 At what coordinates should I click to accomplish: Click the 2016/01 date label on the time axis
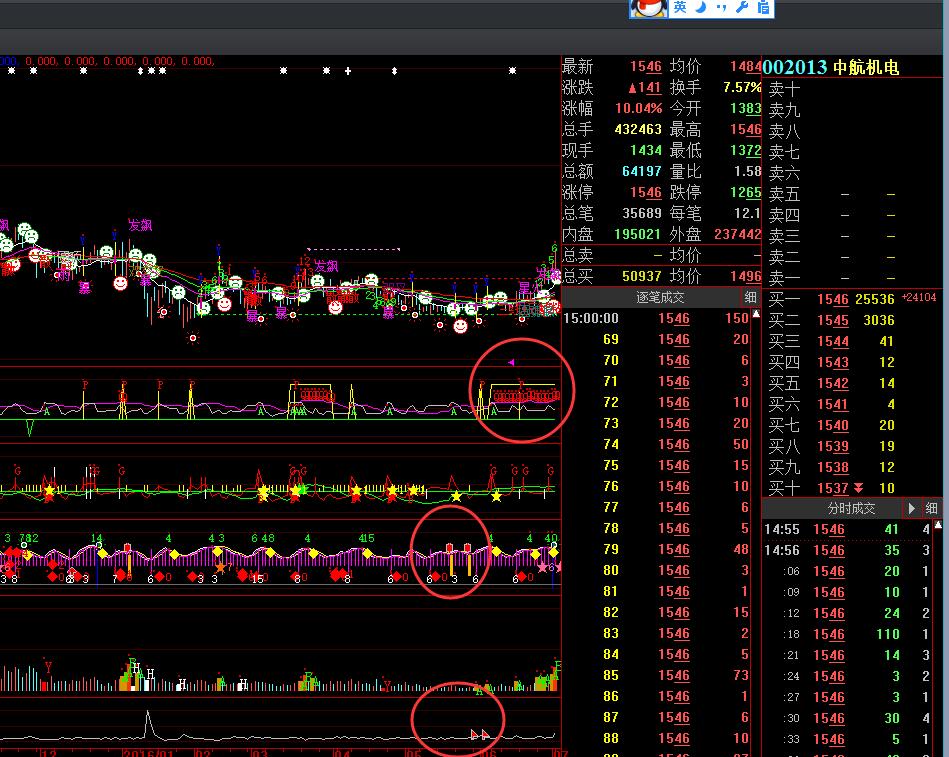[x=147, y=753]
